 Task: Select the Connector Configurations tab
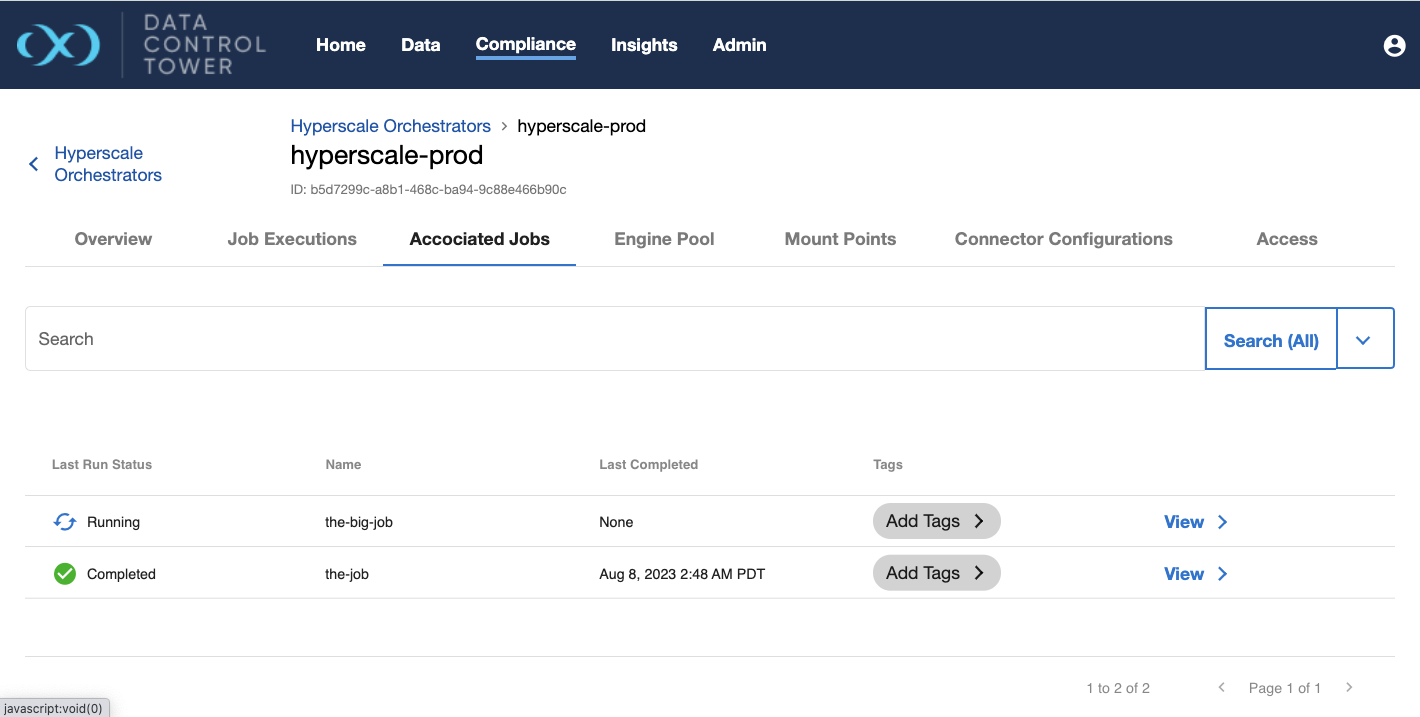coord(1063,239)
